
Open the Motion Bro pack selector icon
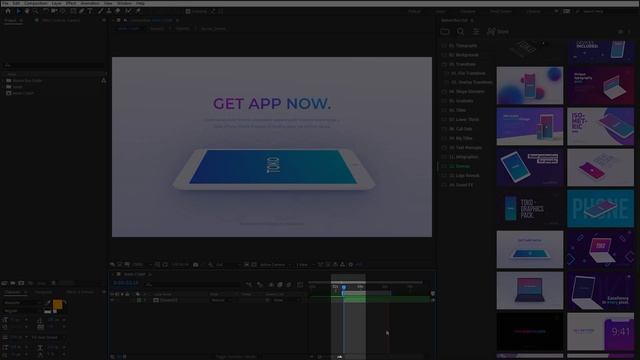(445, 31)
